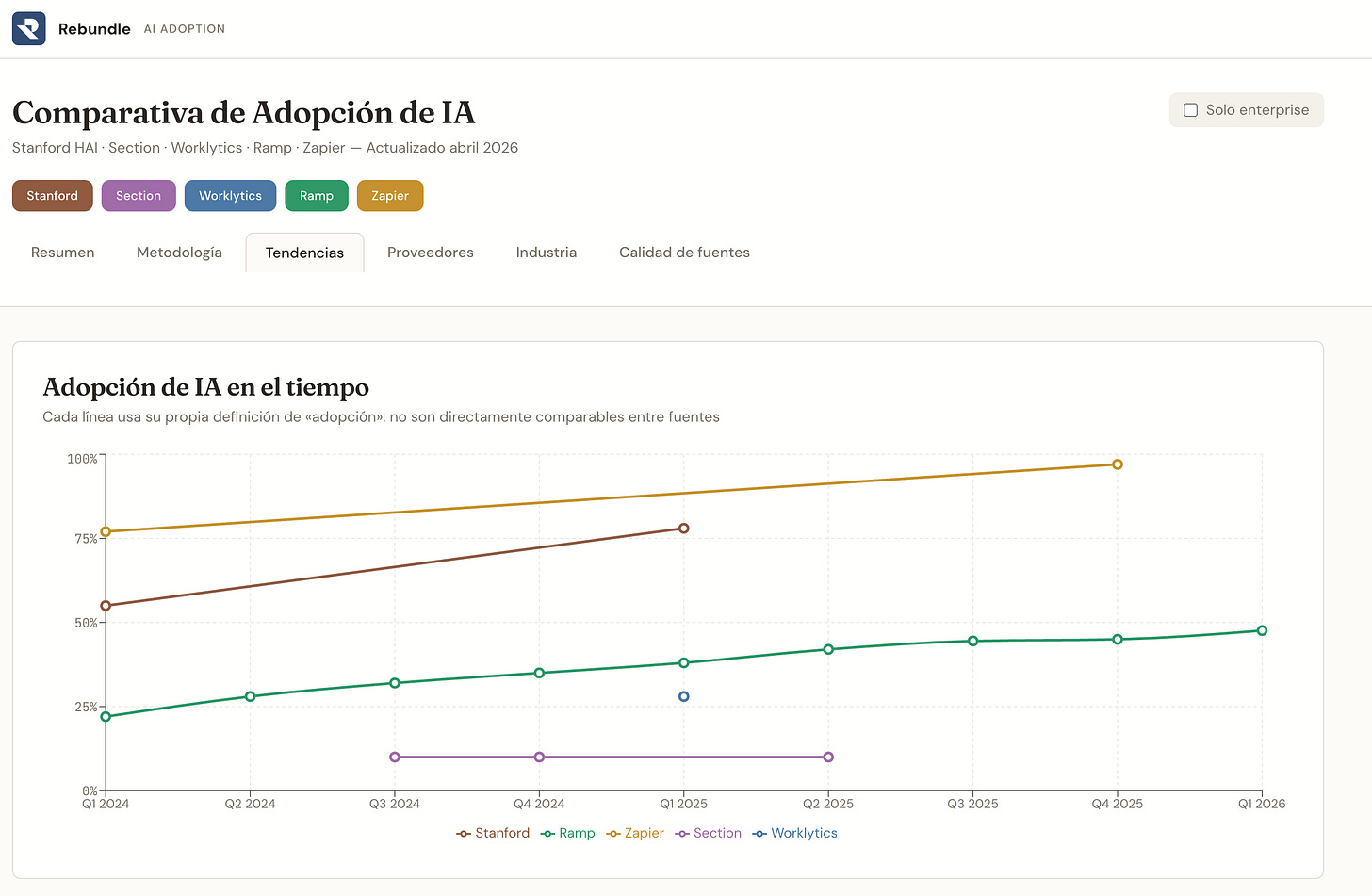Click the 'Q3 2025' axis label
Viewport: 1372px width, 896px height.
pos(973,805)
